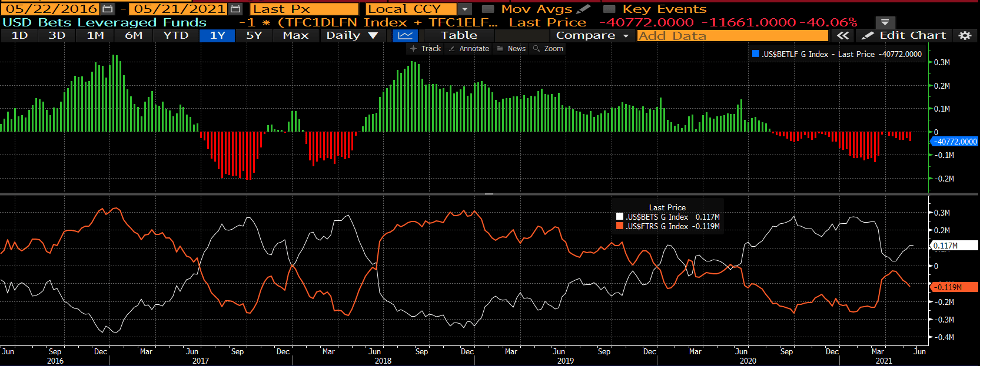Select the 1Y range tab

click(x=217, y=36)
